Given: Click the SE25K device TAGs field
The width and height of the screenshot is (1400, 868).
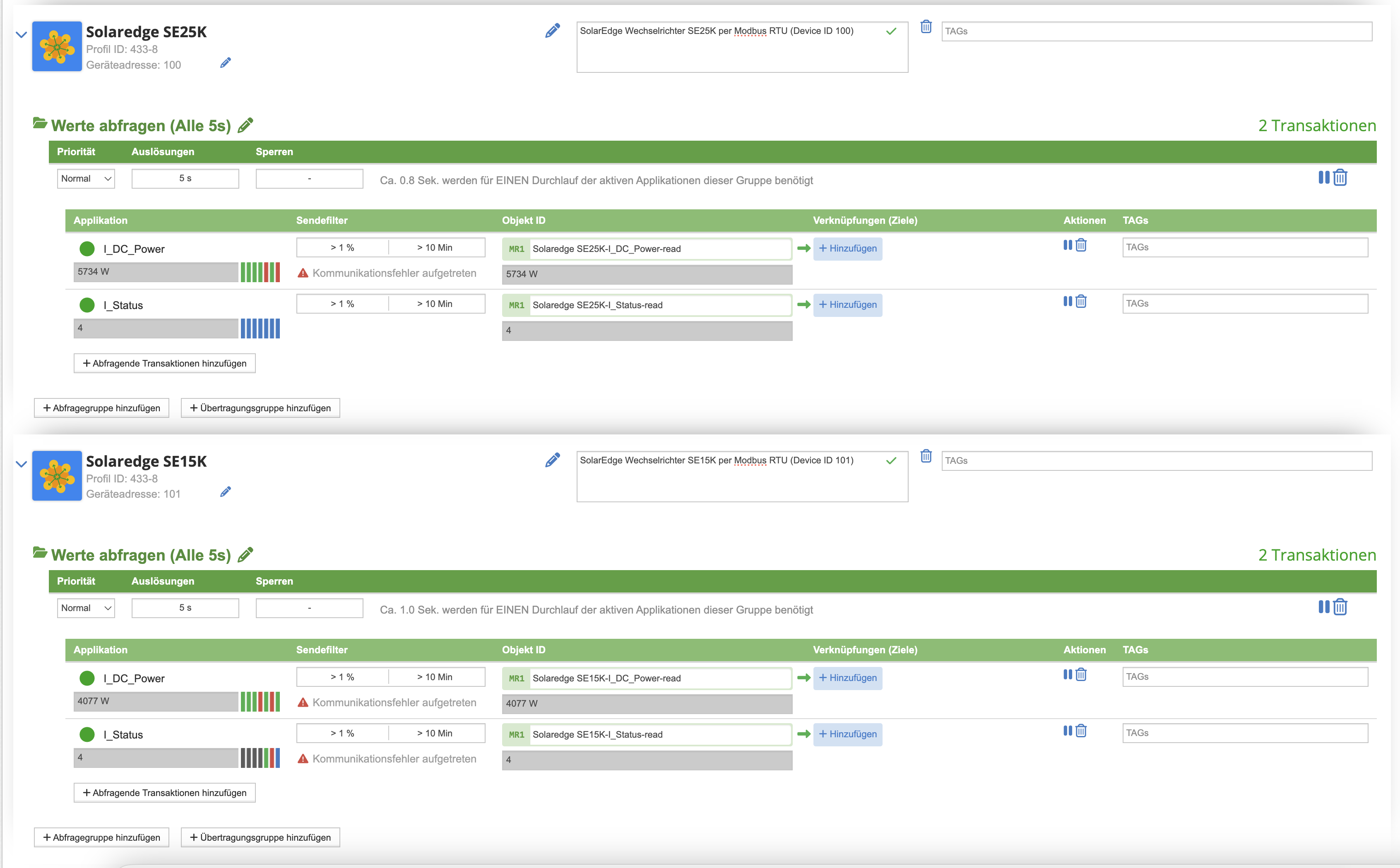Looking at the screenshot, I should coord(1157,31).
